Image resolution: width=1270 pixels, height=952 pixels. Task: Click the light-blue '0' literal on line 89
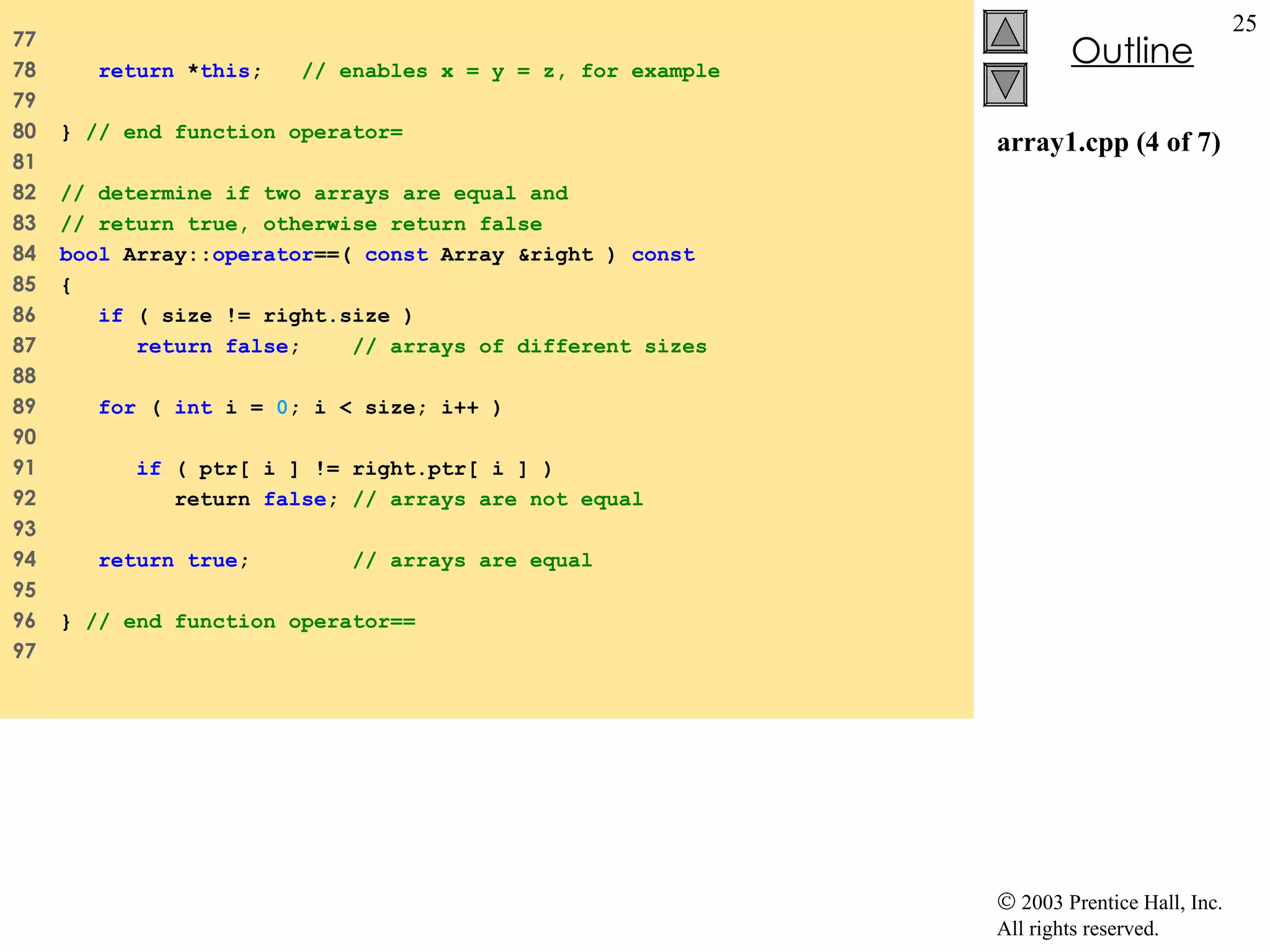click(282, 407)
